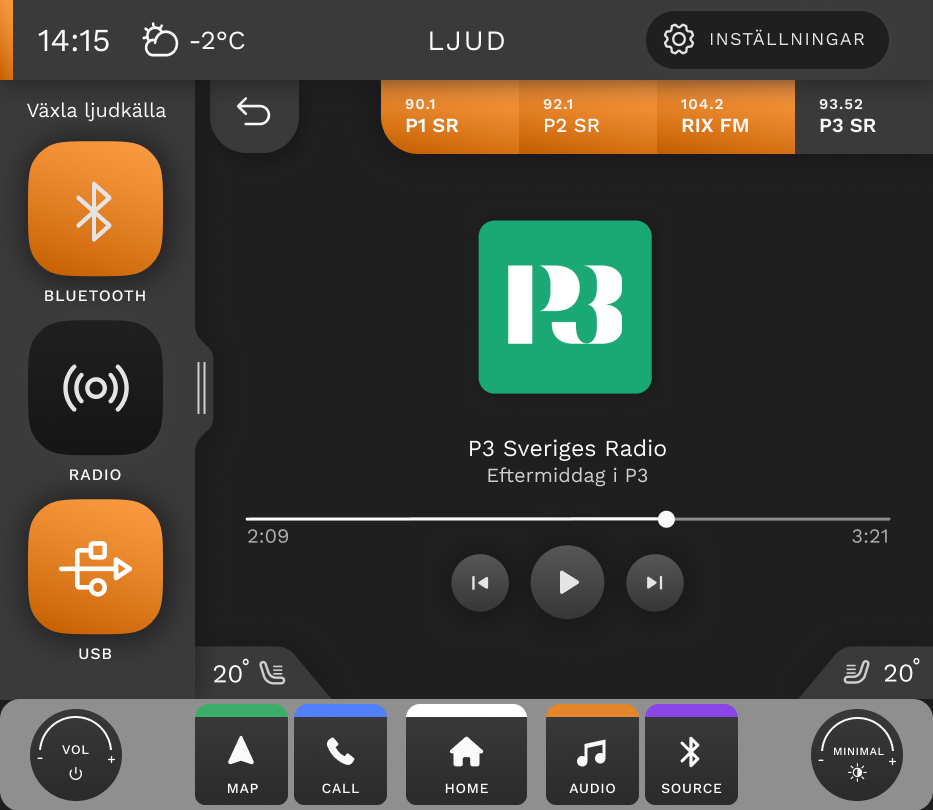Skip to previous track
Screen dimensions: 933x810
(x=480, y=583)
